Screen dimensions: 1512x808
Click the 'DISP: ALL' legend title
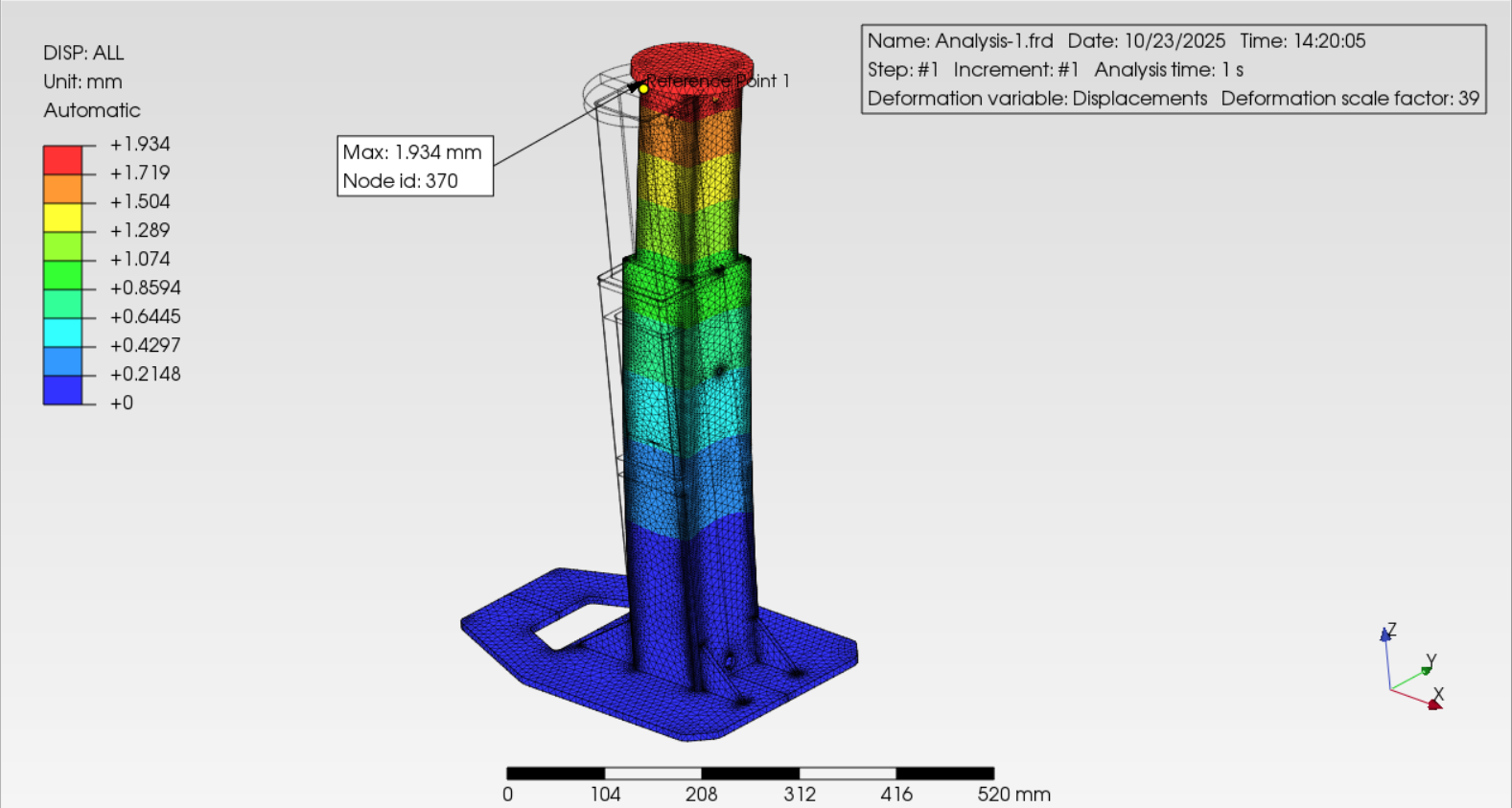pyautogui.click(x=83, y=53)
